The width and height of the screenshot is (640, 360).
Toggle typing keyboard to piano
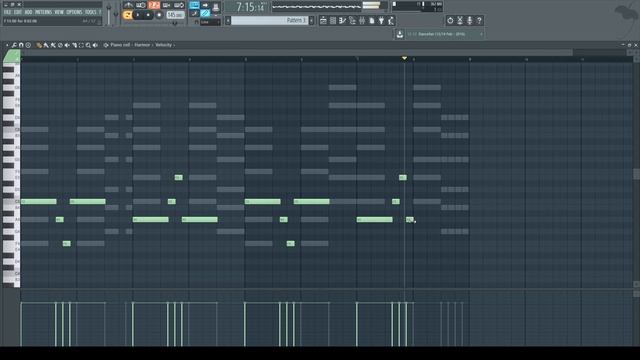click(194, 5)
